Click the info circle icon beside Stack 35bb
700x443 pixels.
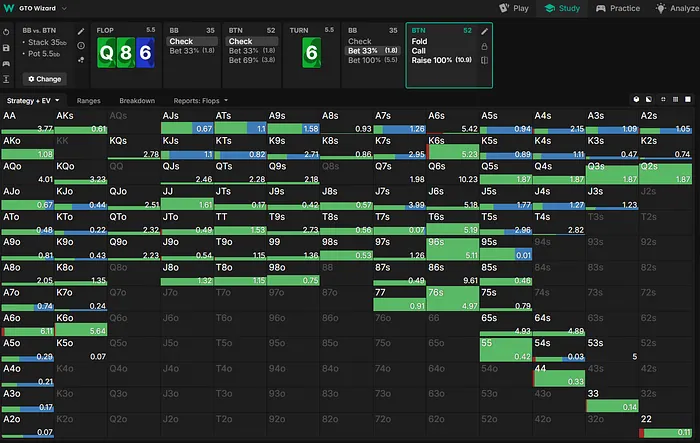(x=81, y=46)
